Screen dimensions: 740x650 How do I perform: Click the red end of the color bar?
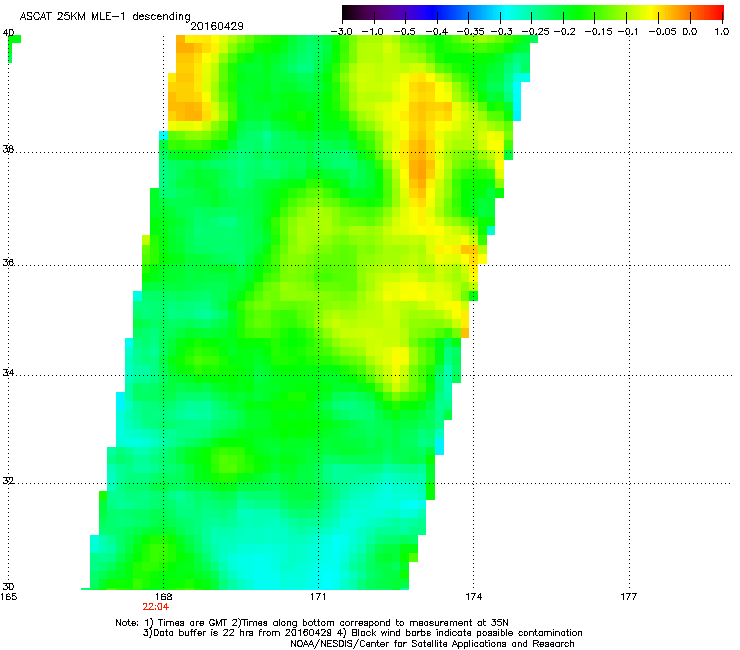715,13
